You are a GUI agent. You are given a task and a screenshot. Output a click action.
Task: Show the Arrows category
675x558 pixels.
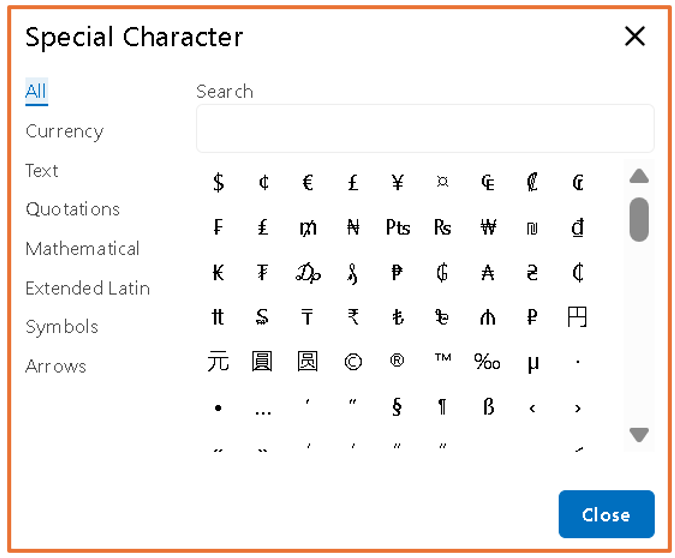[56, 366]
